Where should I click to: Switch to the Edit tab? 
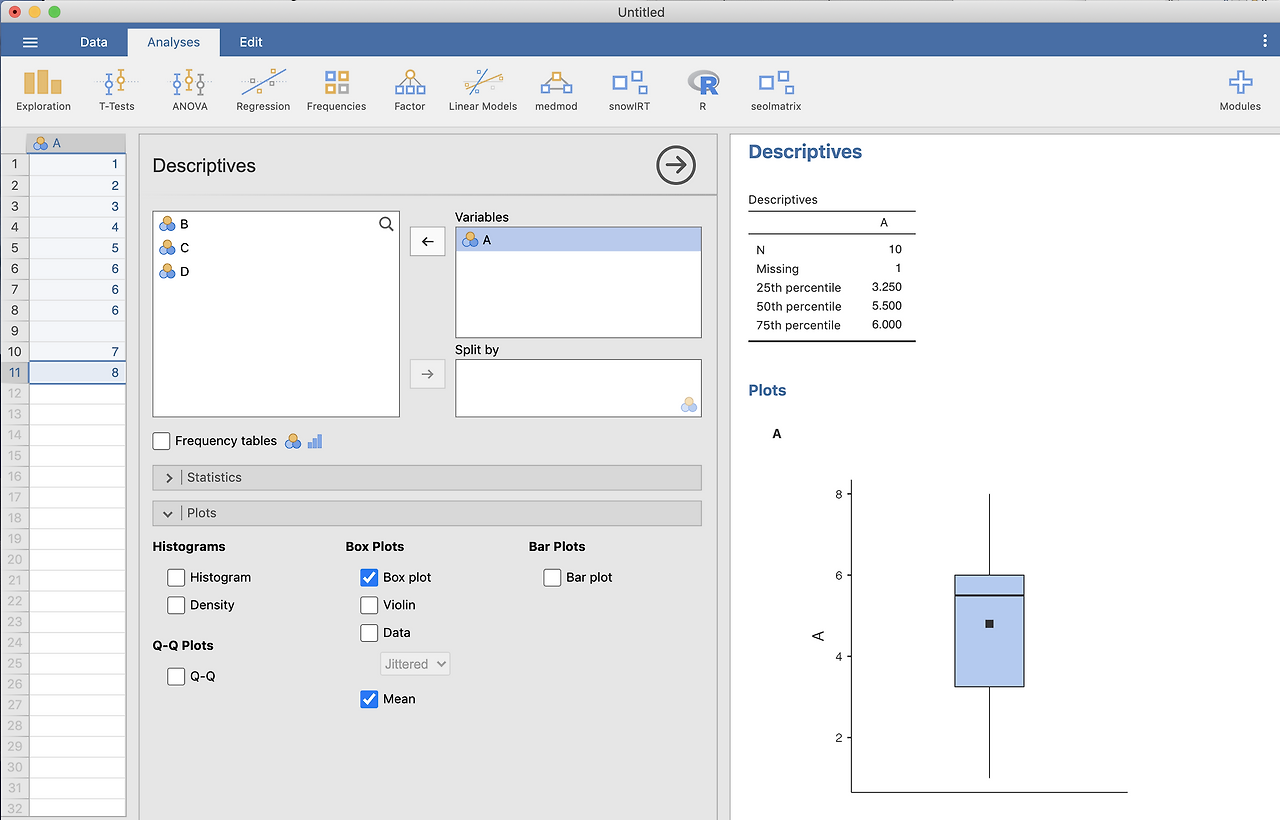coord(251,42)
